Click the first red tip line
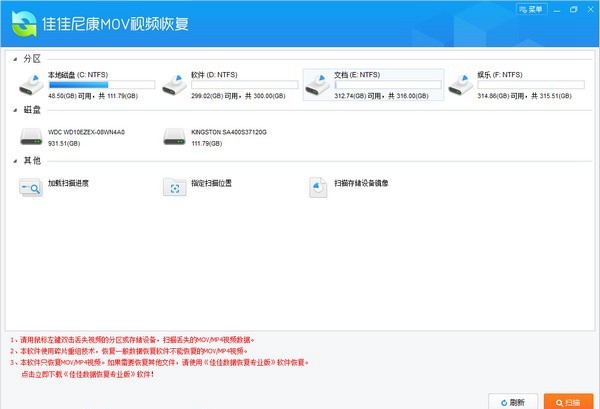Viewport: 600px width, 409px height. (132, 339)
